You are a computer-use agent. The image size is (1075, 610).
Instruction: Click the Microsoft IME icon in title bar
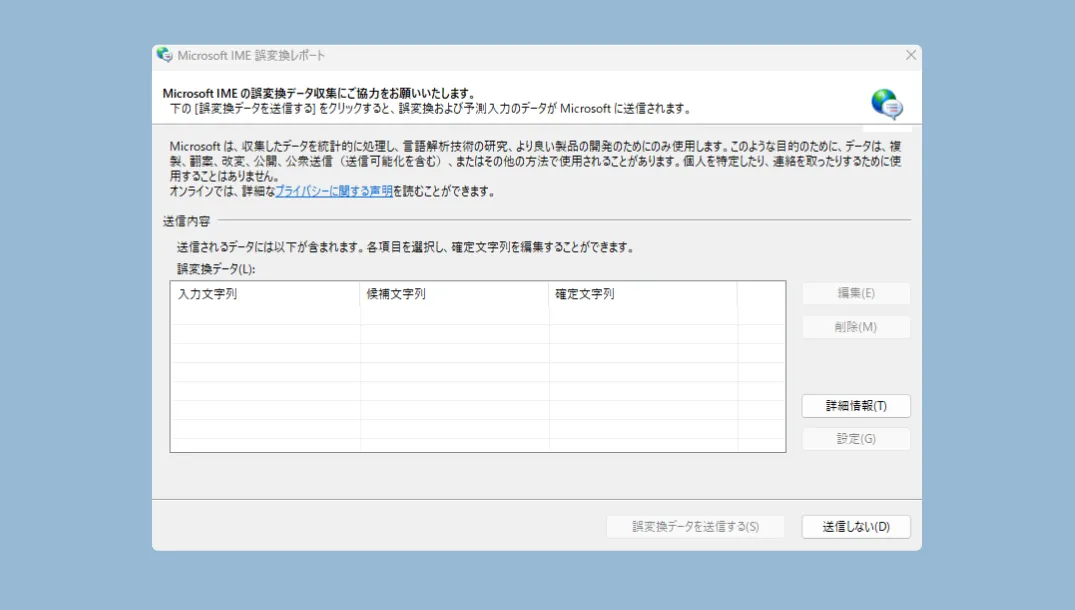point(165,55)
